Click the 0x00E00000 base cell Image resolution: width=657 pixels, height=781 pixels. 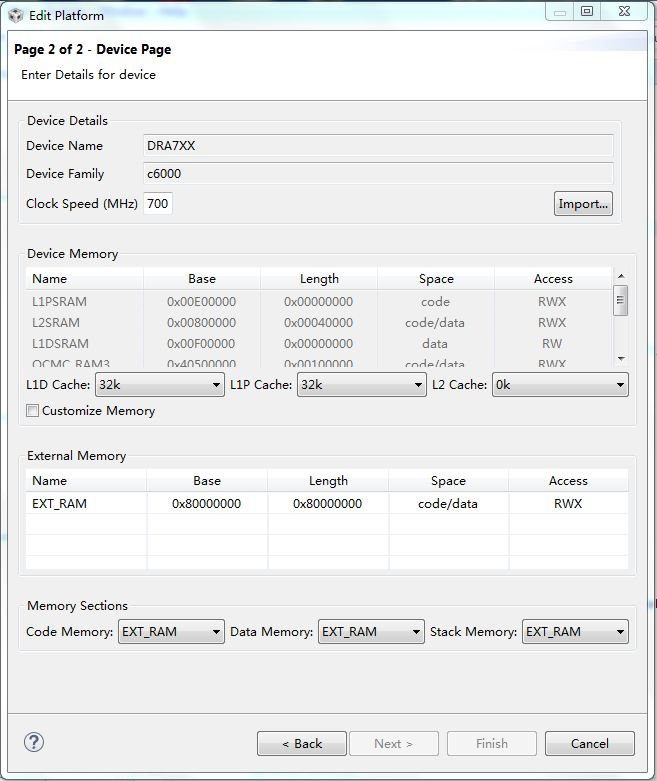pyautogui.click(x=201, y=301)
